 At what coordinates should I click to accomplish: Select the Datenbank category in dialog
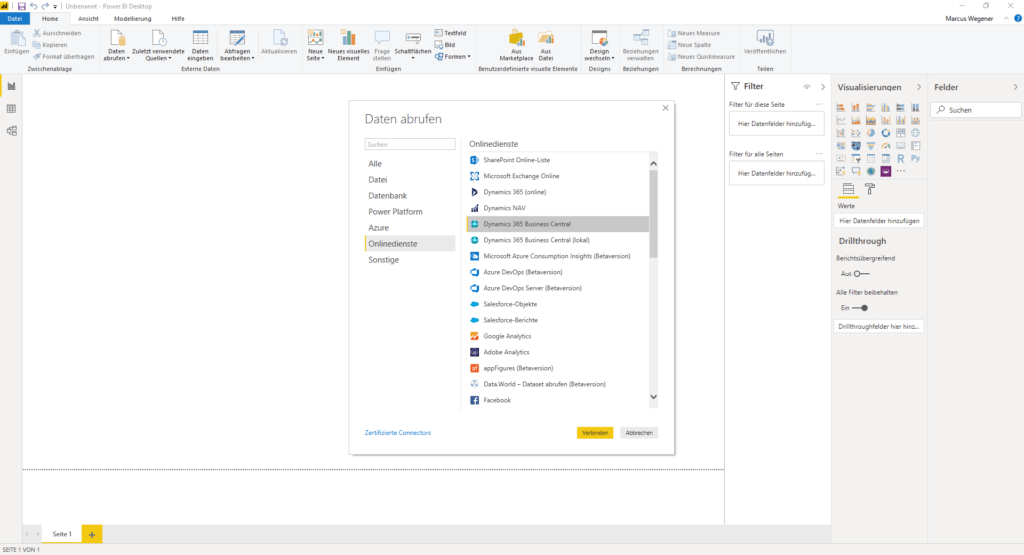[x=387, y=195]
